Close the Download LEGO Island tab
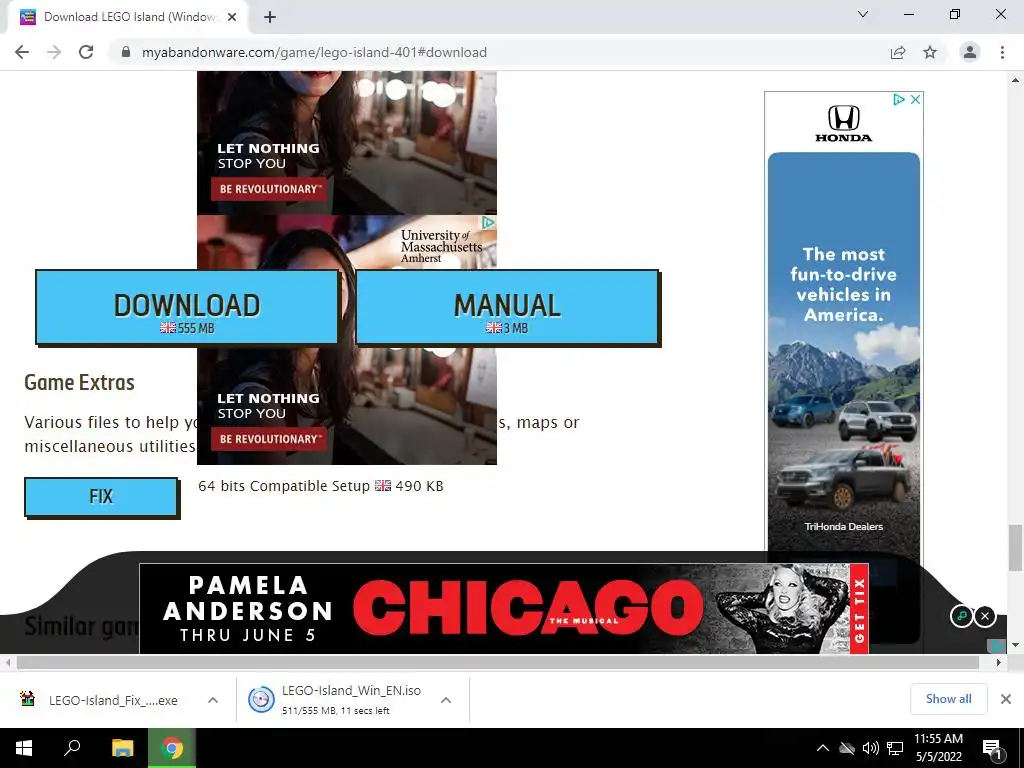Viewport: 1024px width, 768px height. [x=232, y=17]
